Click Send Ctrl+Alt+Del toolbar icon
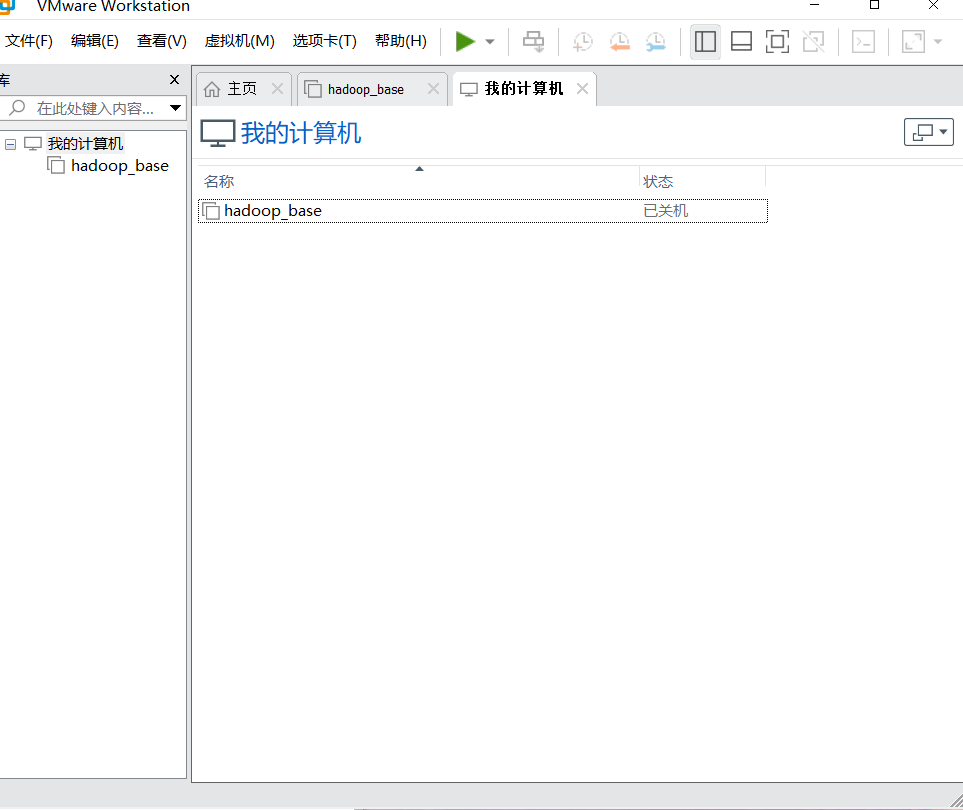963x810 pixels. [x=533, y=42]
